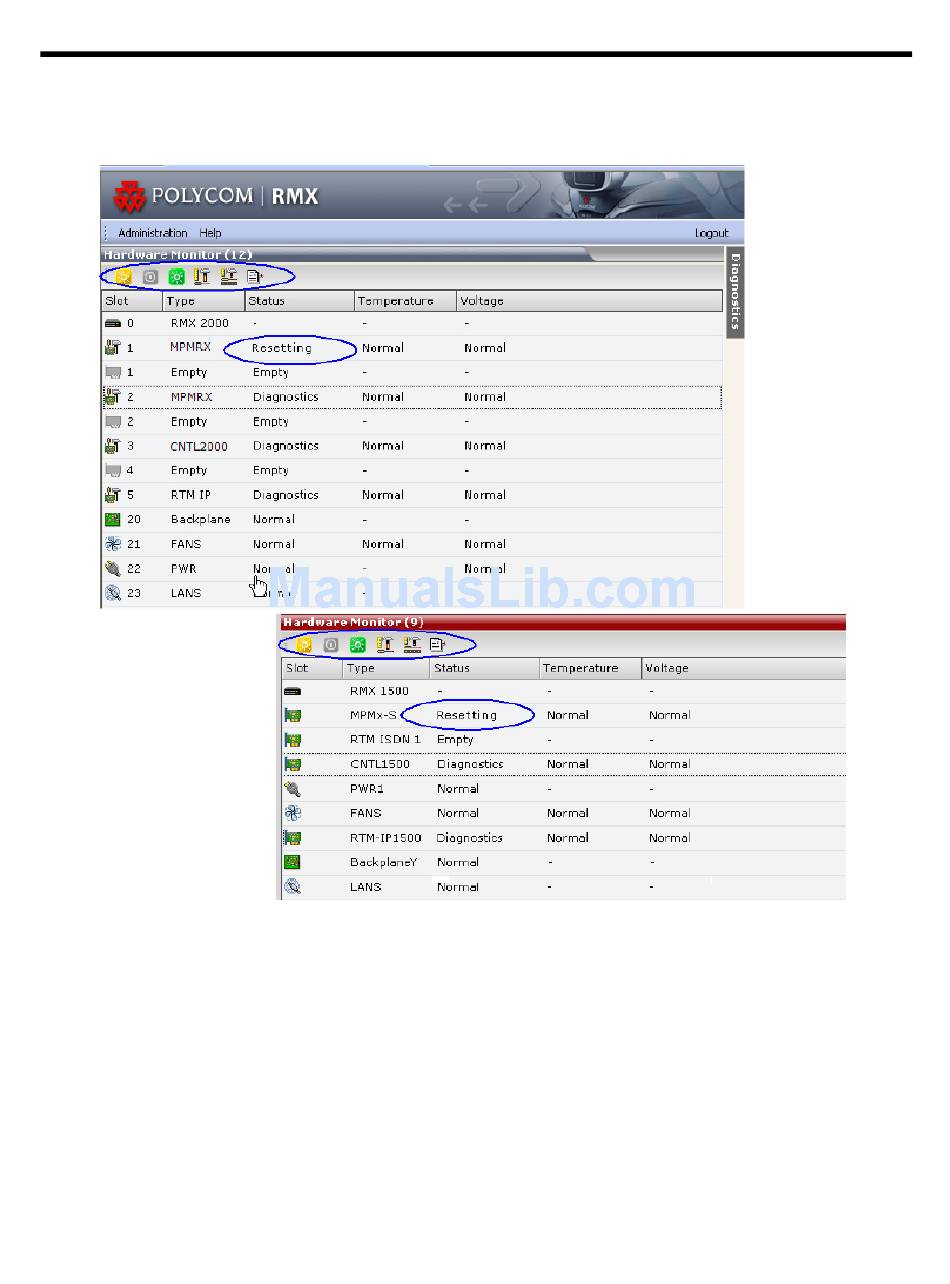
Task: Select the 'RTM-IP1500' type cell
Action: click(x=386, y=838)
